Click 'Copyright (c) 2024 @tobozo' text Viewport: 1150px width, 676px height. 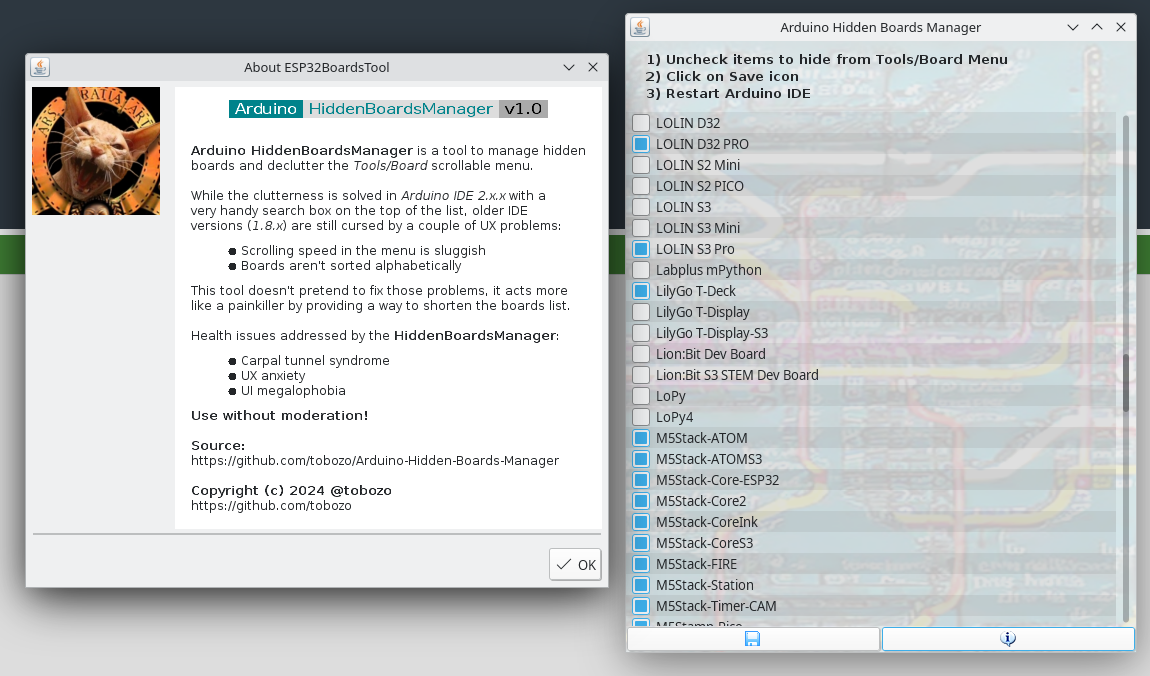[291, 490]
